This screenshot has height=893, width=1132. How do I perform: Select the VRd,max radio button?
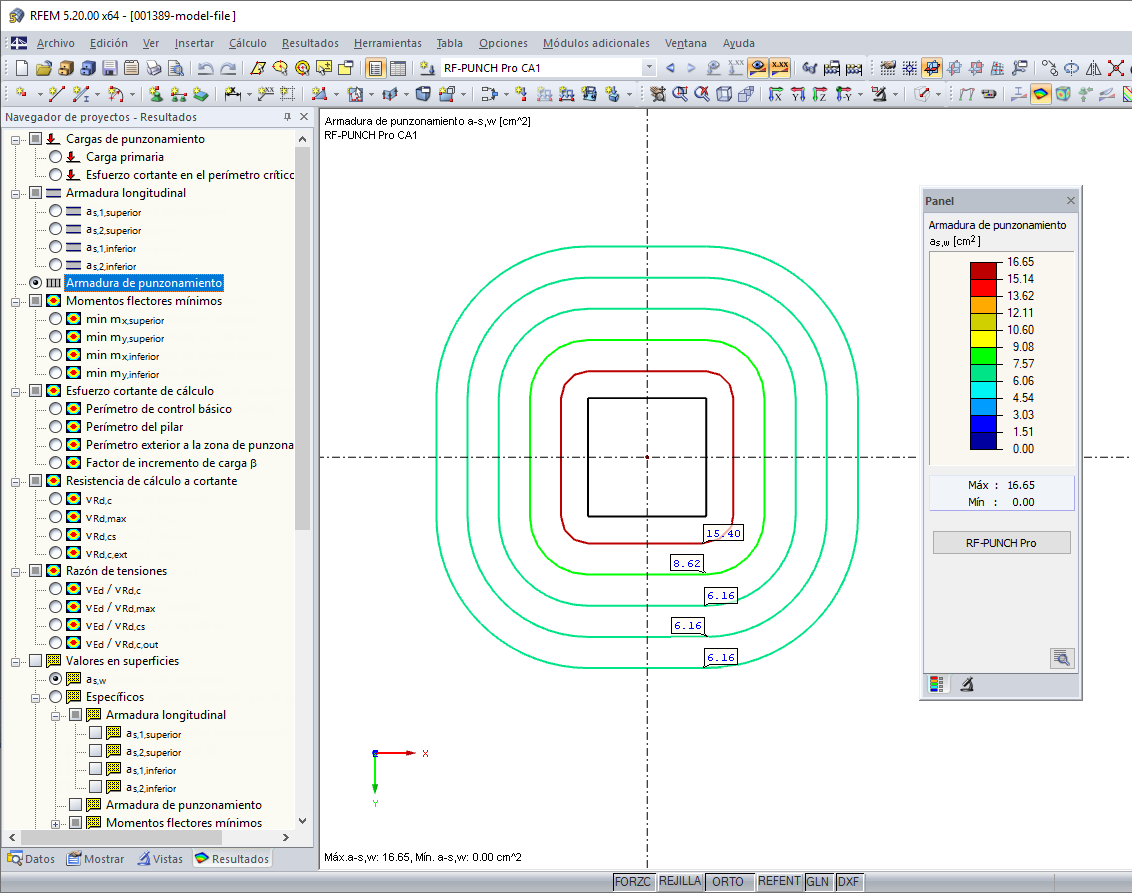tap(56, 517)
